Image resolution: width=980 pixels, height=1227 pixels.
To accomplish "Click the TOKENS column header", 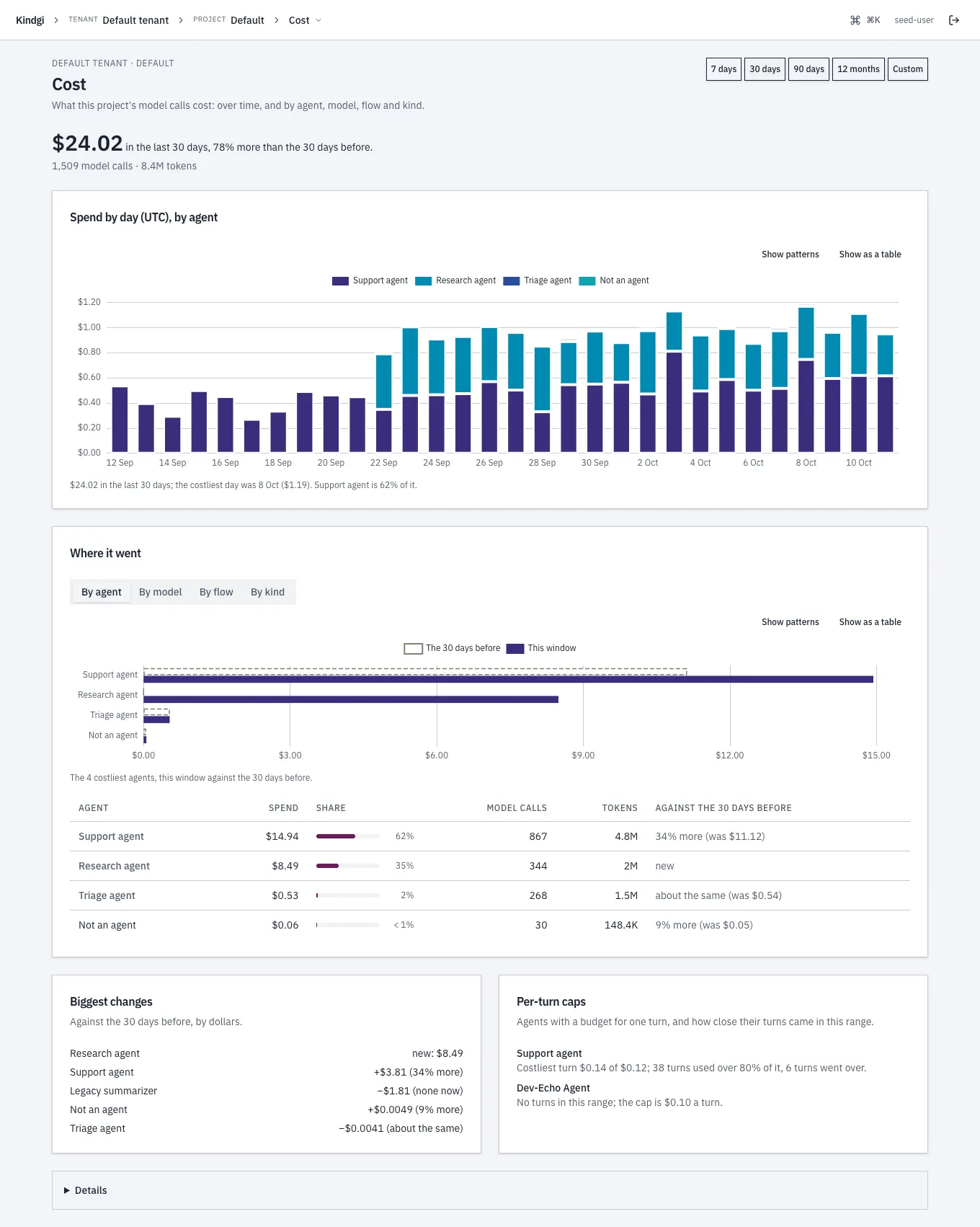I will click(x=620, y=808).
